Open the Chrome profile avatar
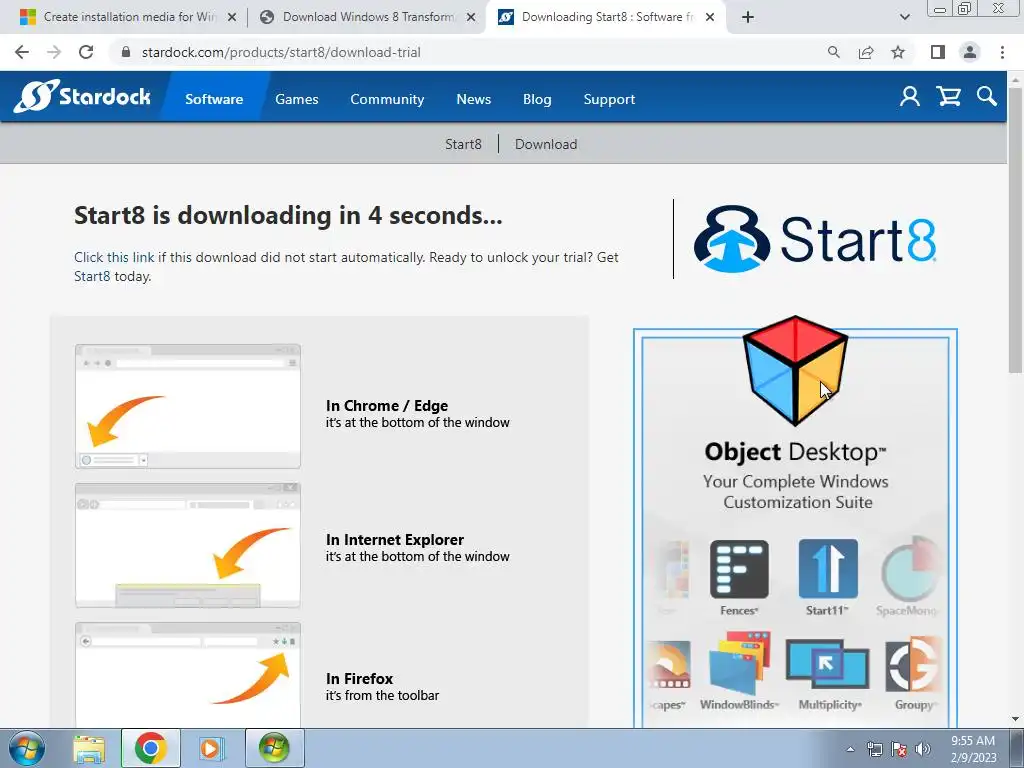The image size is (1024, 768). pyautogui.click(x=970, y=52)
